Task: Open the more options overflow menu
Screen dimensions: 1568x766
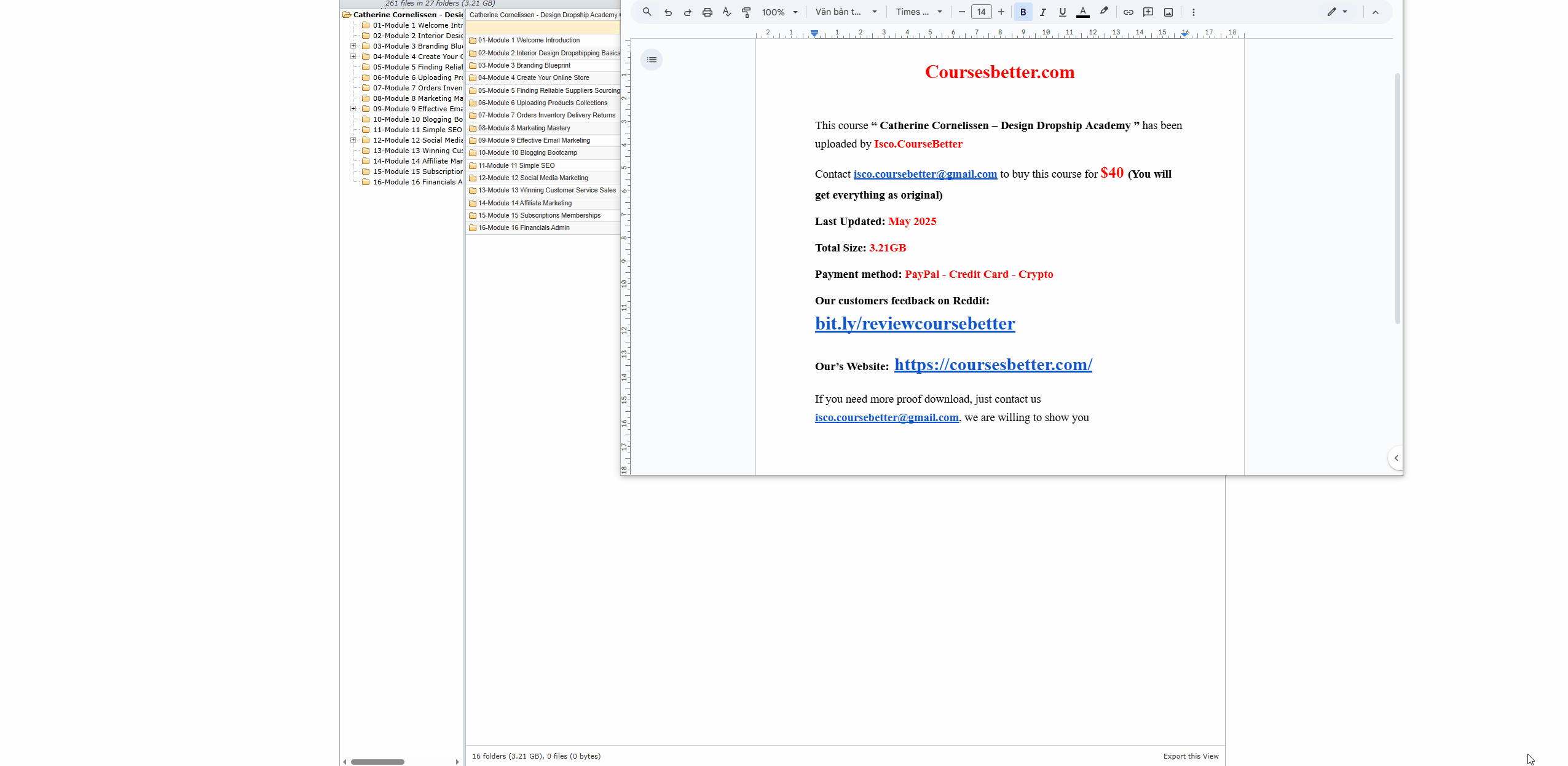Action: coord(1194,12)
